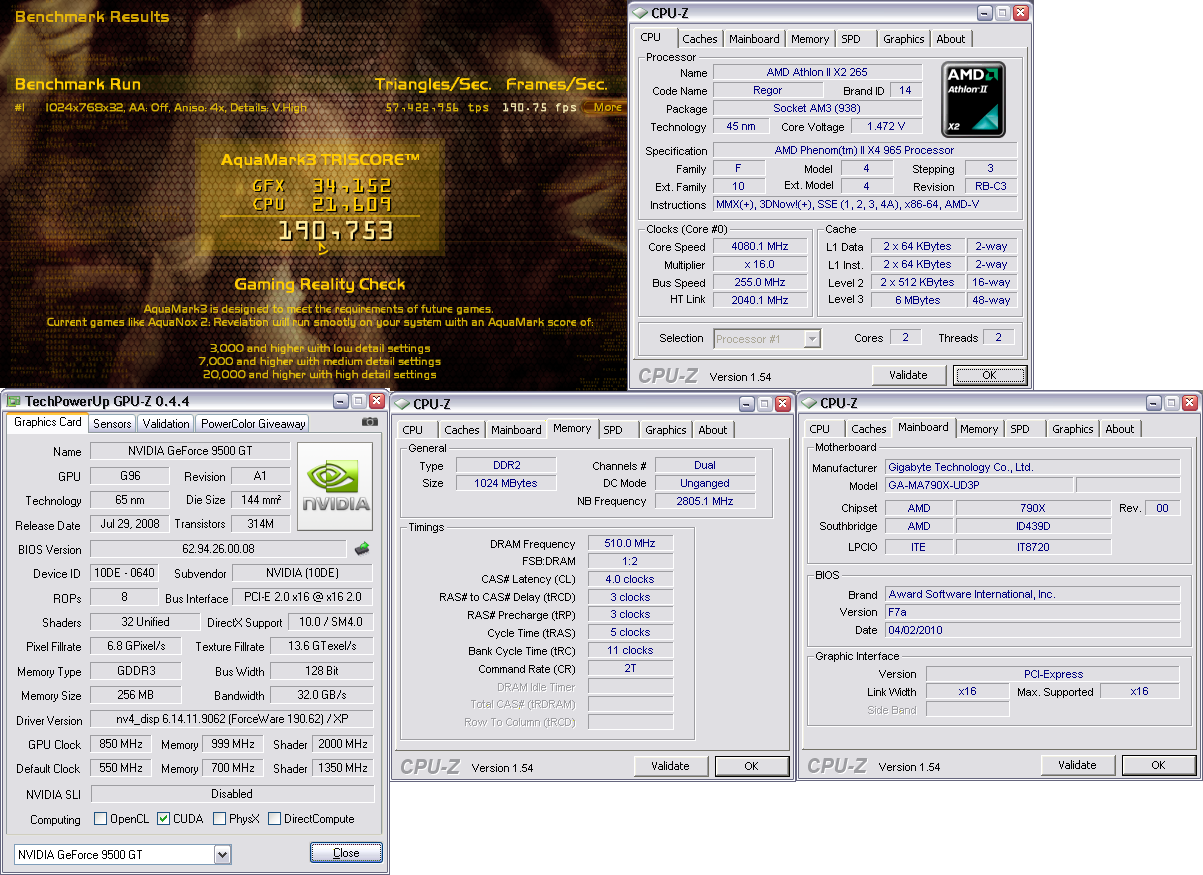Open Mainboard tab in top CPU-Z window
Image resolution: width=1203 pixels, height=875 pixels.
[x=754, y=39]
